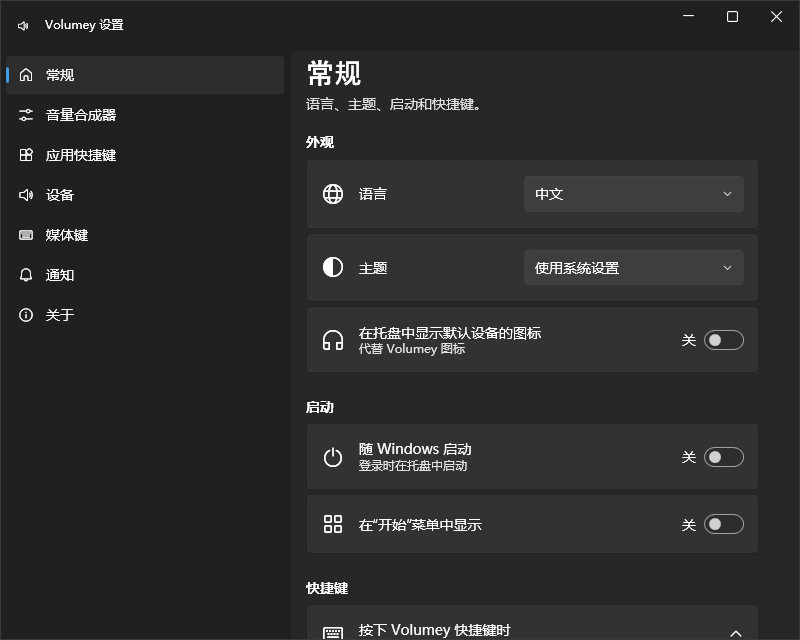Click the info icon beside 关于
The width and height of the screenshot is (800, 640).
[x=26, y=315]
